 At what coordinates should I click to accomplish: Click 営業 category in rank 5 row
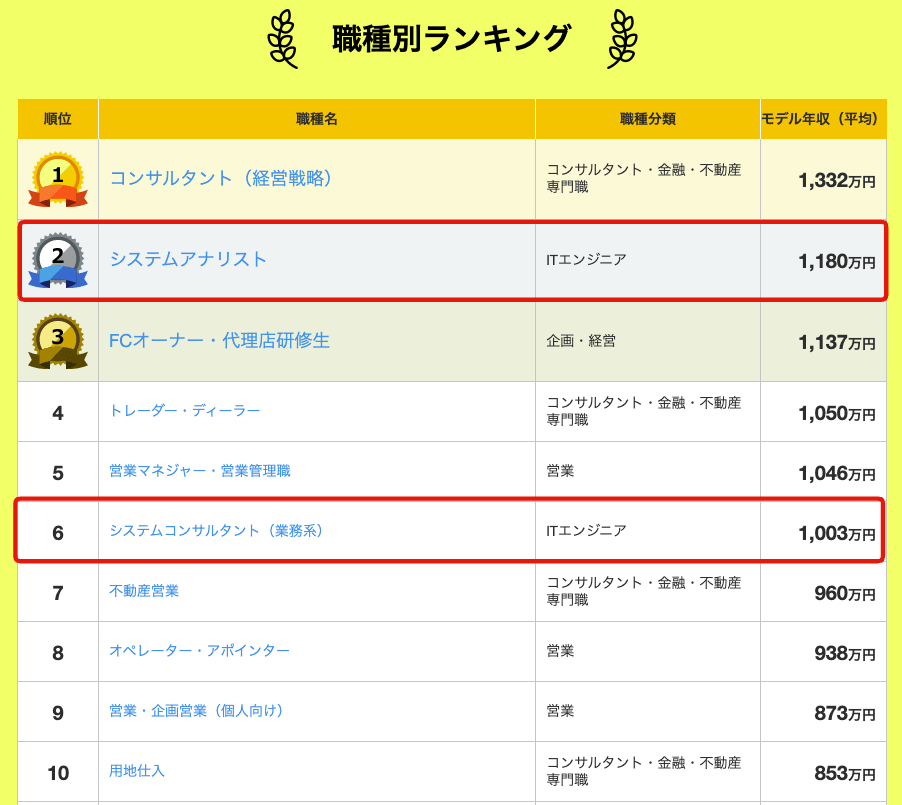(560, 471)
